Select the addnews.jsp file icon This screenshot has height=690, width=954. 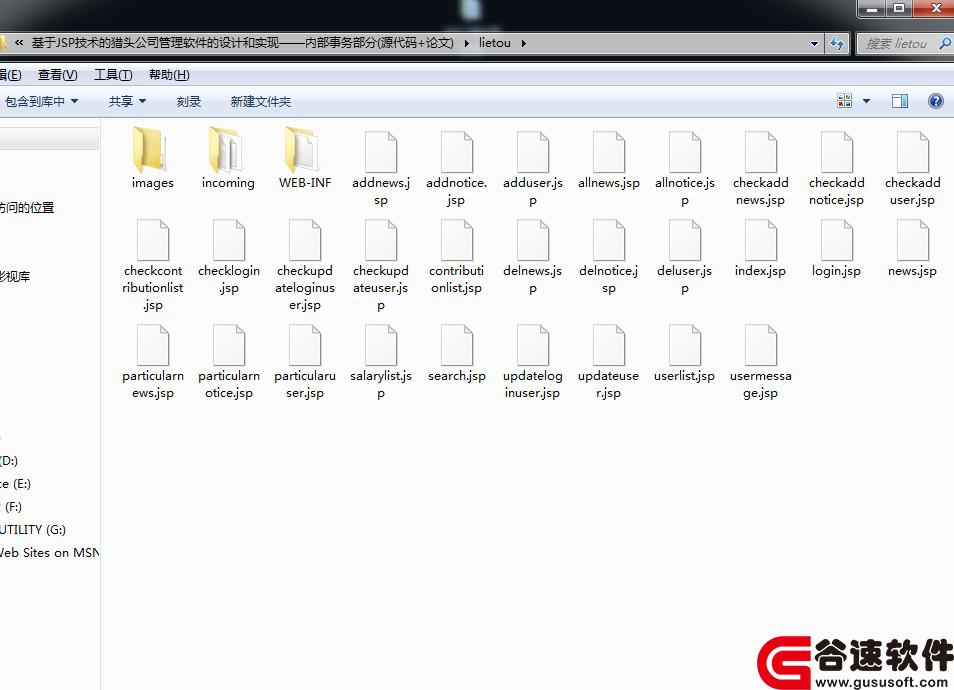click(x=381, y=152)
